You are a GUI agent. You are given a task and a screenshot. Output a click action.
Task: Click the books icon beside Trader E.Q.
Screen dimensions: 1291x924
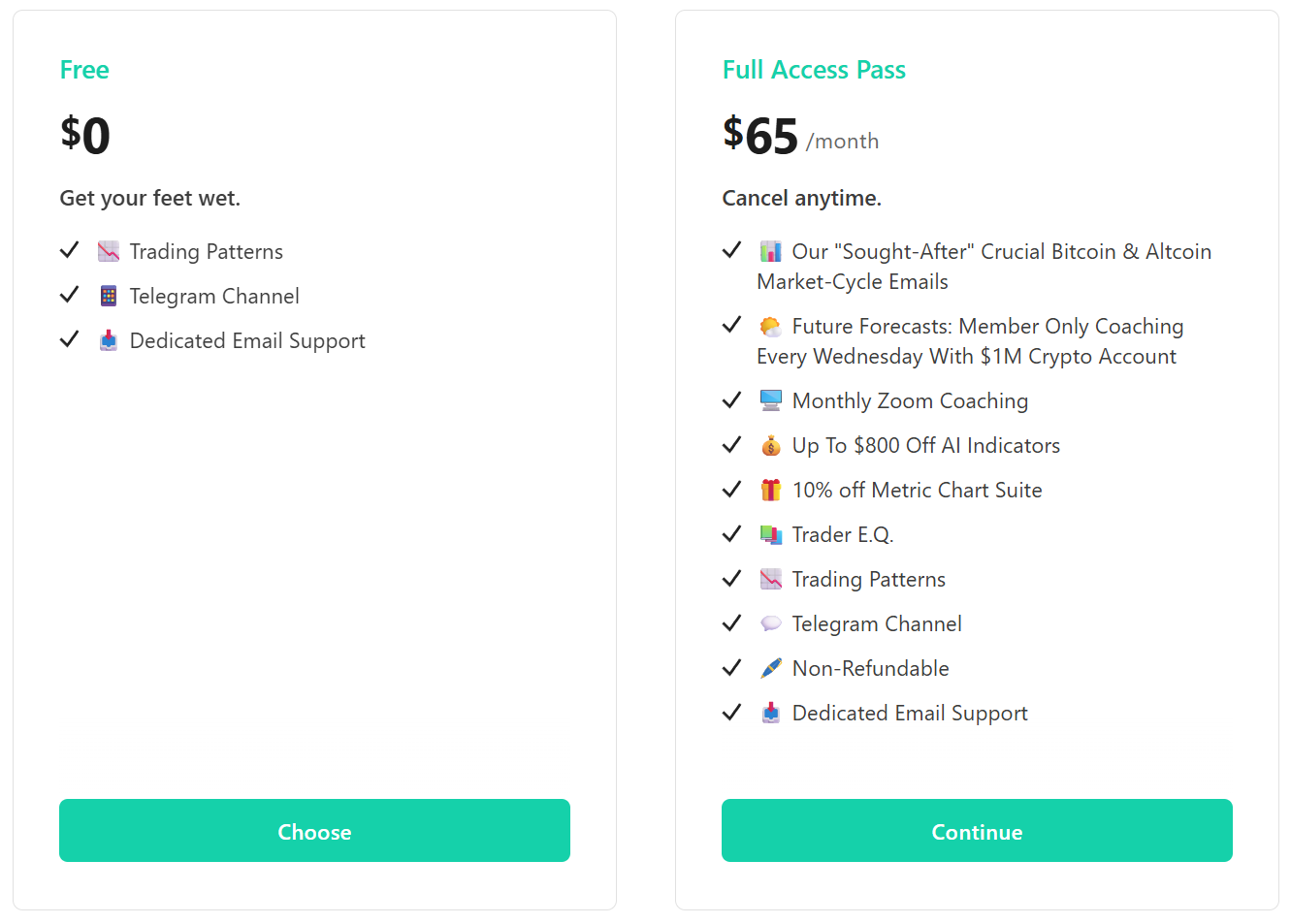click(771, 535)
